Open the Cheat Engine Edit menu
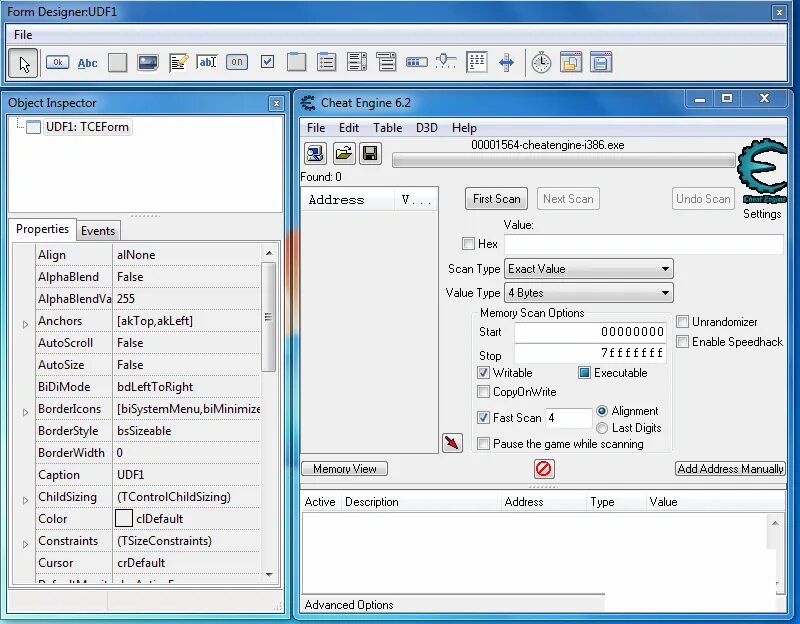Viewport: 800px width, 624px height. coord(349,128)
